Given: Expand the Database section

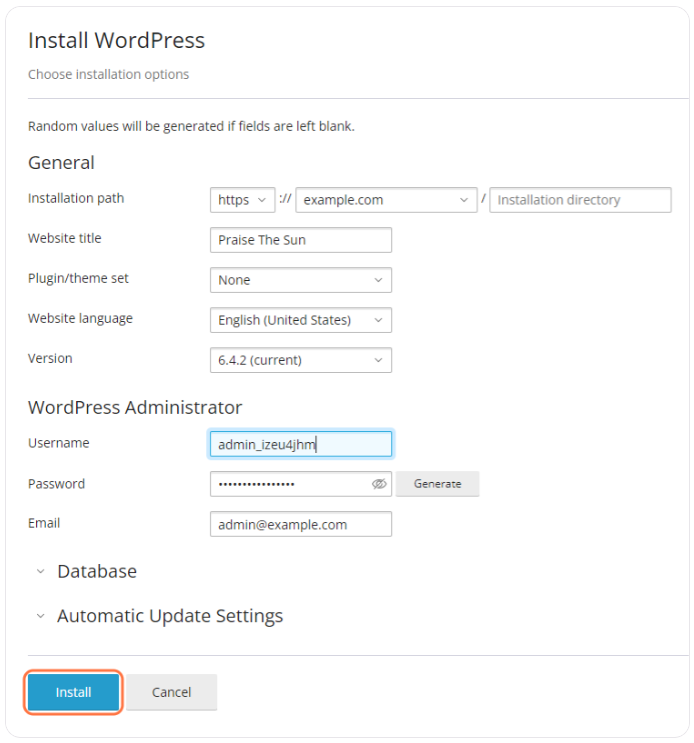Looking at the screenshot, I should pos(87,571).
